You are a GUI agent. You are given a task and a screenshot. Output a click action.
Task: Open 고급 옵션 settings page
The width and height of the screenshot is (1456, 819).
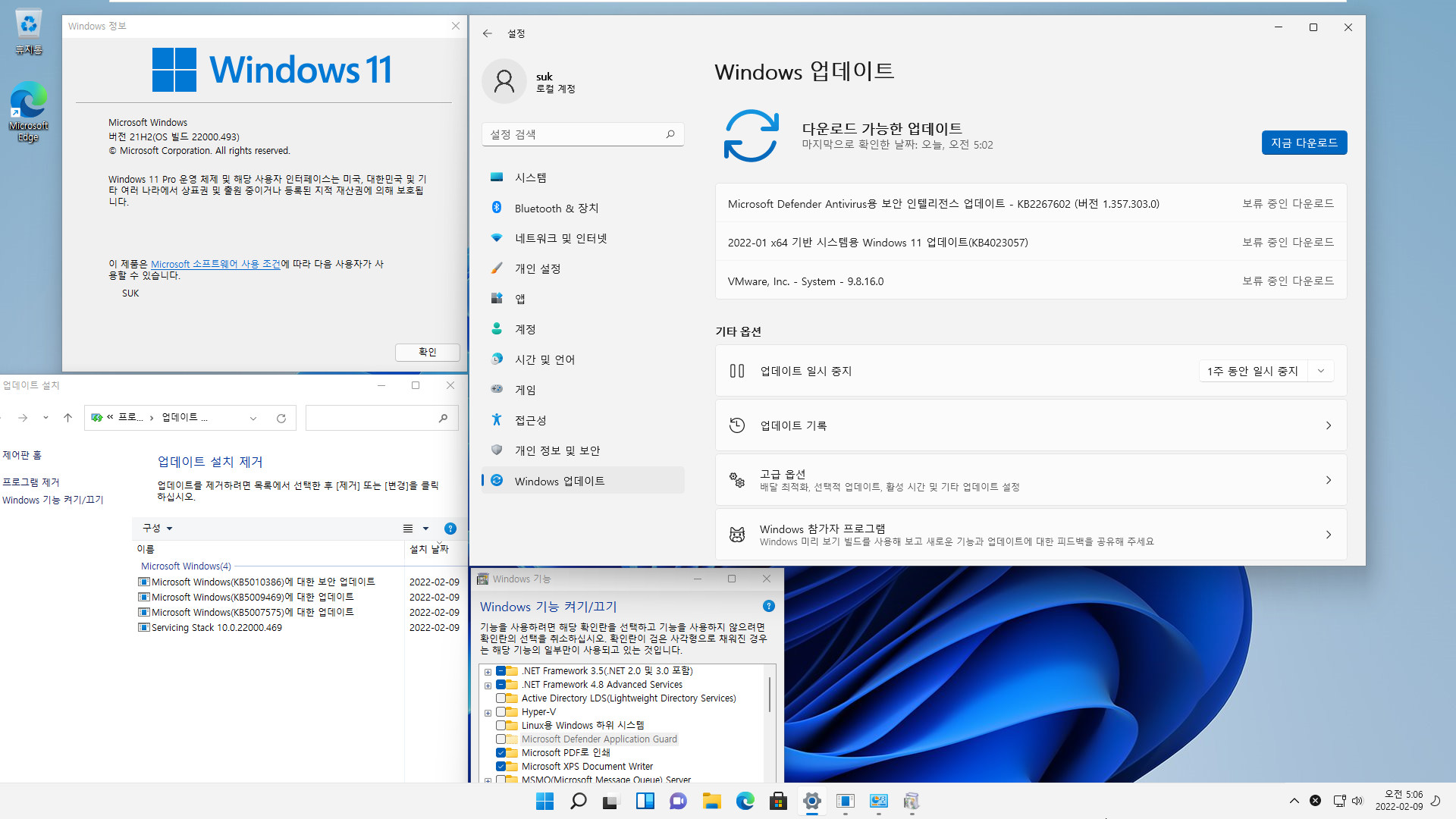click(1030, 480)
